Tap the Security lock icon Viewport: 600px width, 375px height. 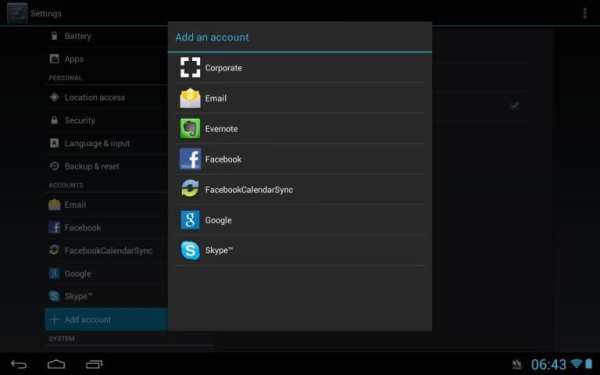pyautogui.click(x=54, y=120)
